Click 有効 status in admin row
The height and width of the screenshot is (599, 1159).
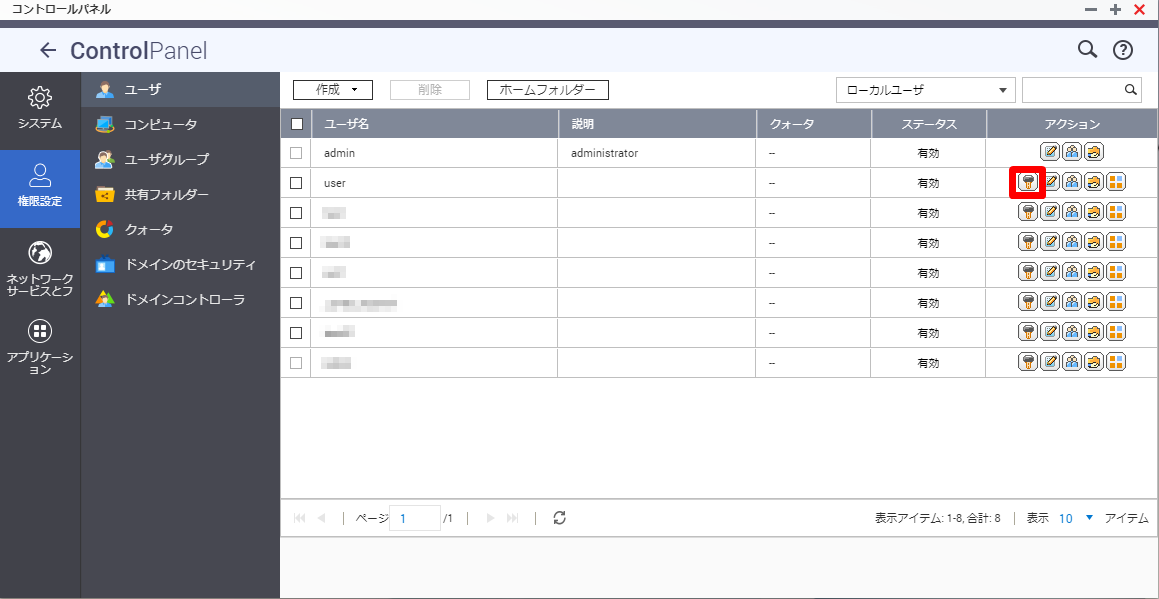click(928, 153)
